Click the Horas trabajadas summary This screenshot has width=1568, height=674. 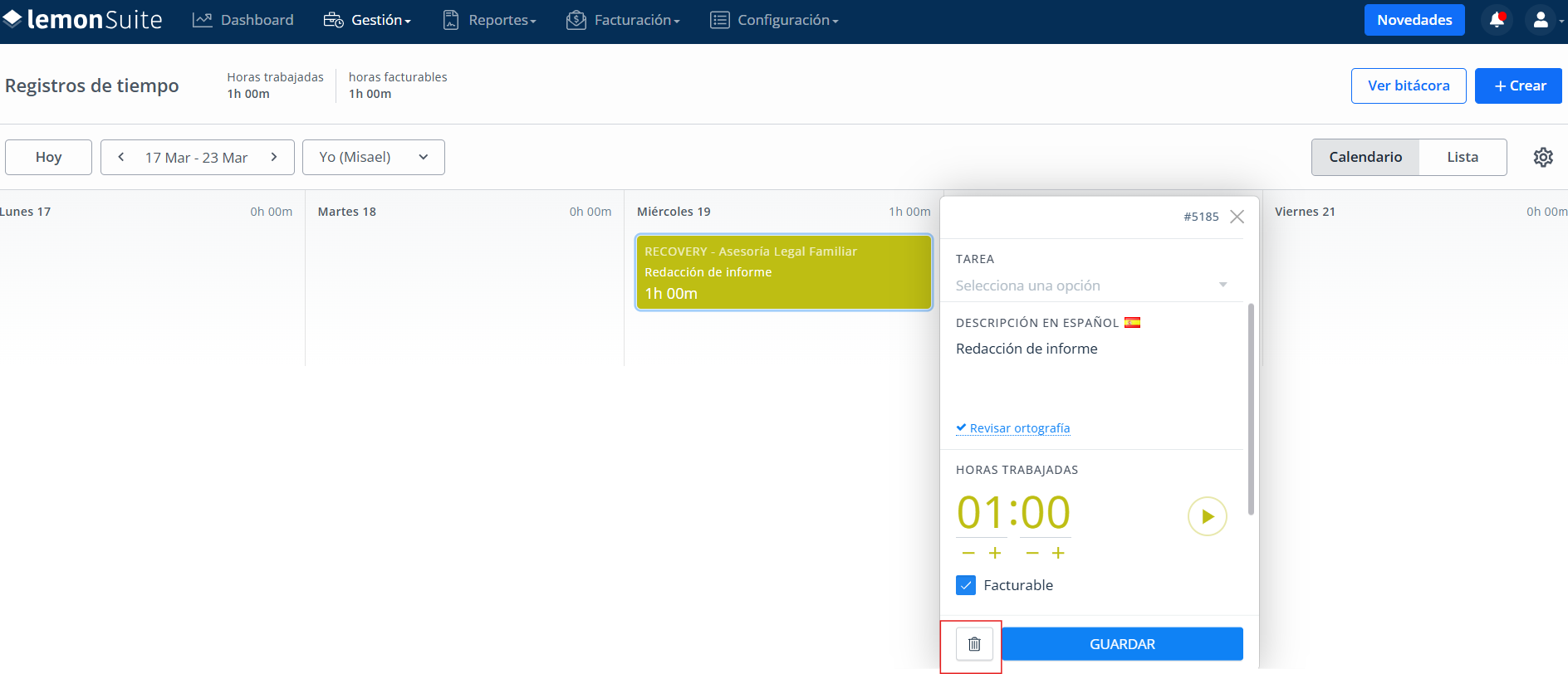click(x=276, y=85)
